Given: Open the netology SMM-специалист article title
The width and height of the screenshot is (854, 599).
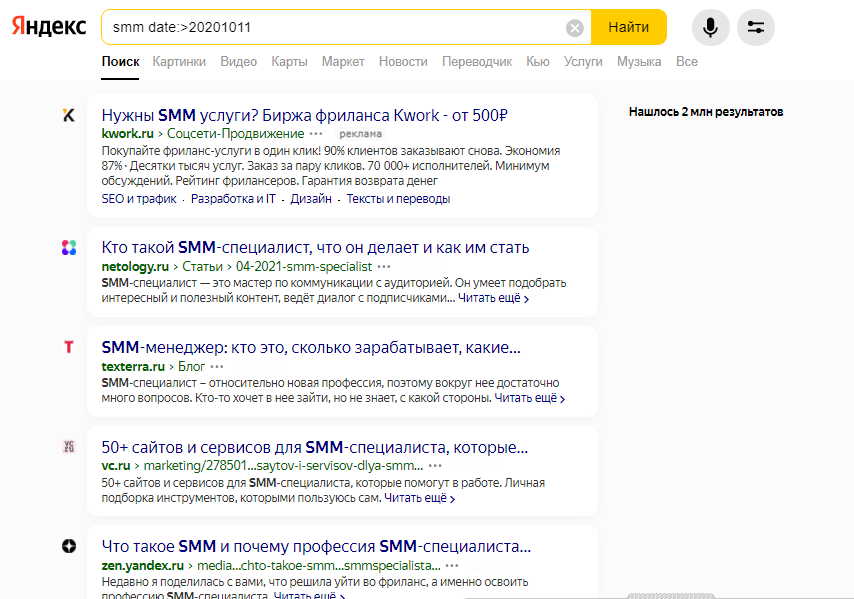Looking at the screenshot, I should tap(315, 248).
